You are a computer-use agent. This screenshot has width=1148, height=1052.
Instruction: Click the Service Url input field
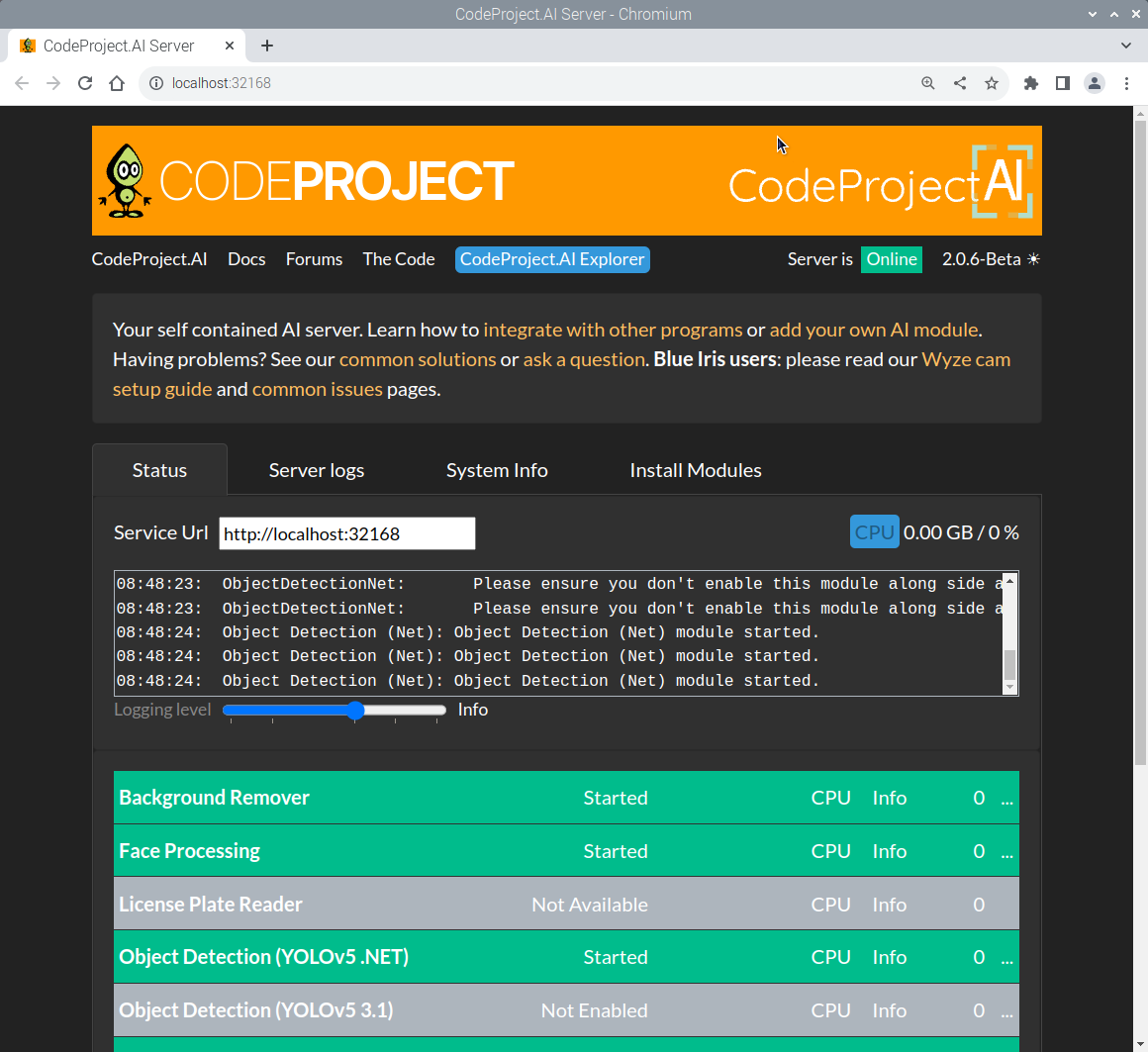347,533
